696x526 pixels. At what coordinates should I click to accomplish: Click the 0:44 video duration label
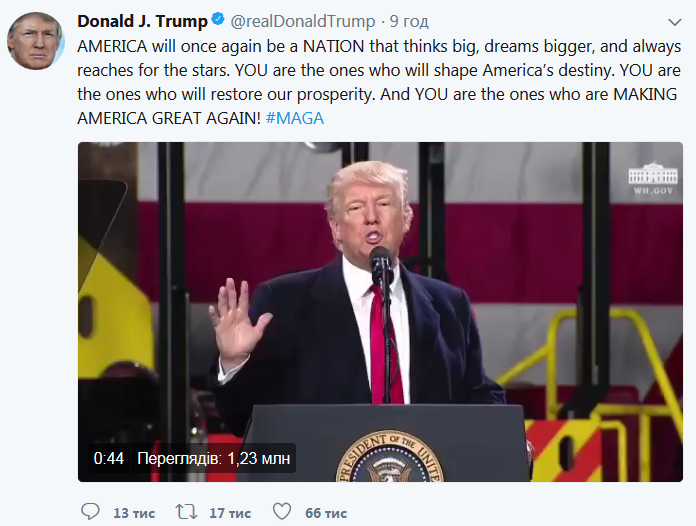pyautogui.click(x=109, y=458)
